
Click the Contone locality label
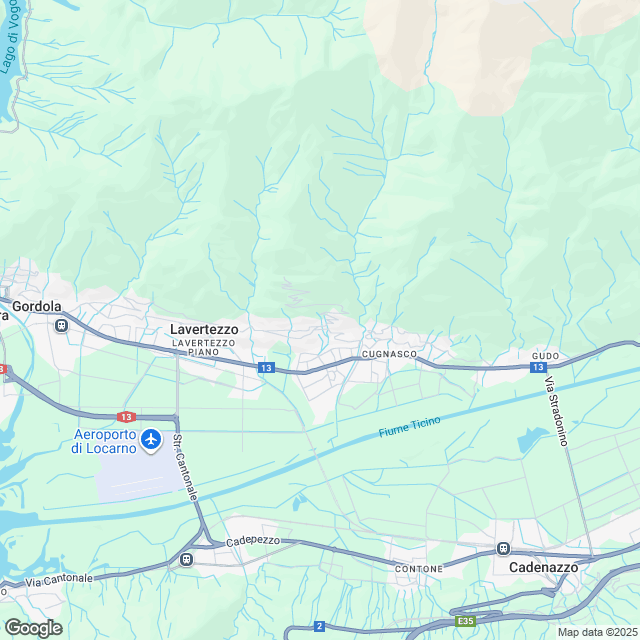click(x=419, y=569)
